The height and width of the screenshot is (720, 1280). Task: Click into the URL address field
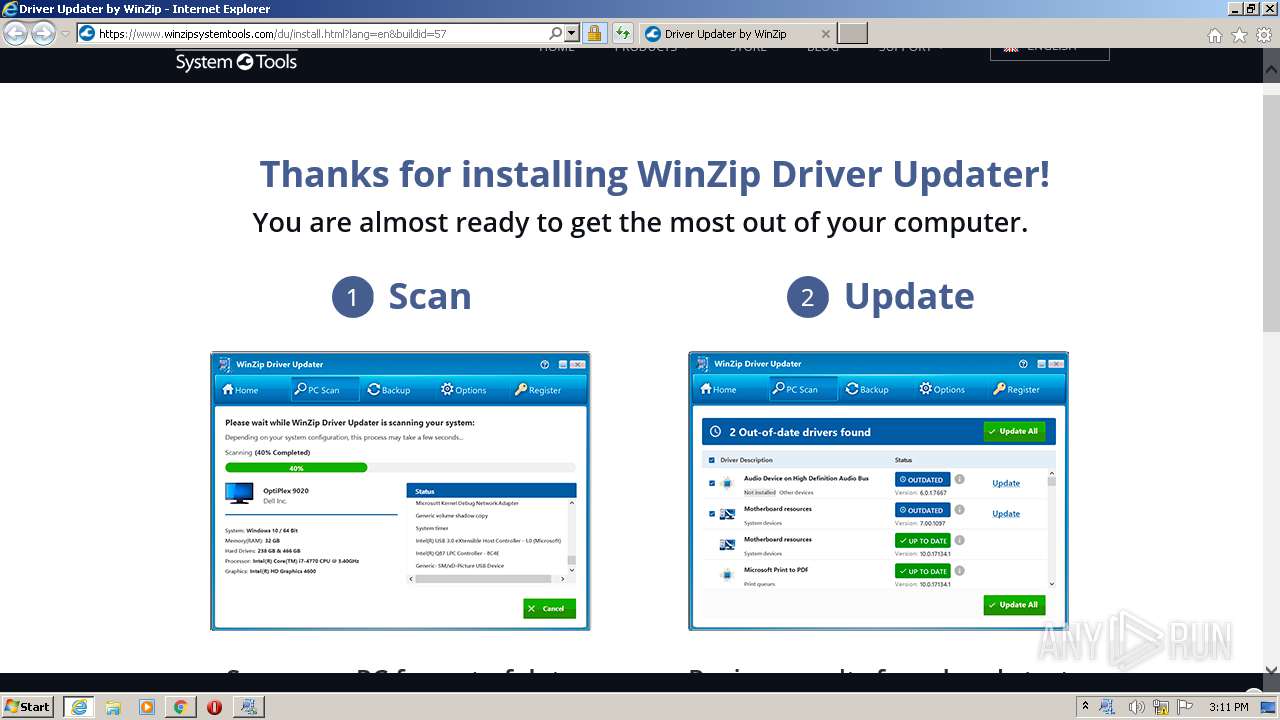320,33
